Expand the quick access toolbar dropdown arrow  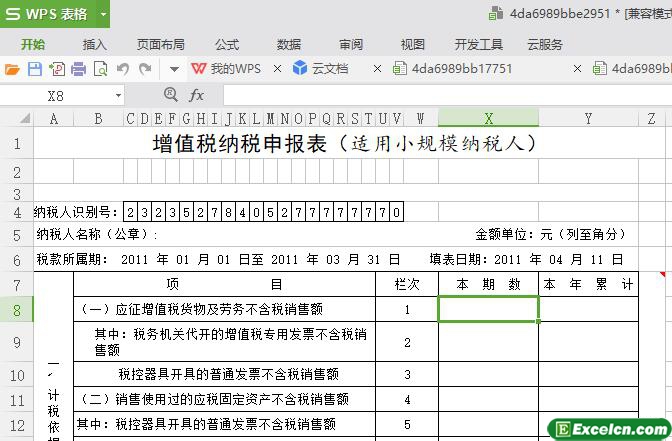click(174, 69)
